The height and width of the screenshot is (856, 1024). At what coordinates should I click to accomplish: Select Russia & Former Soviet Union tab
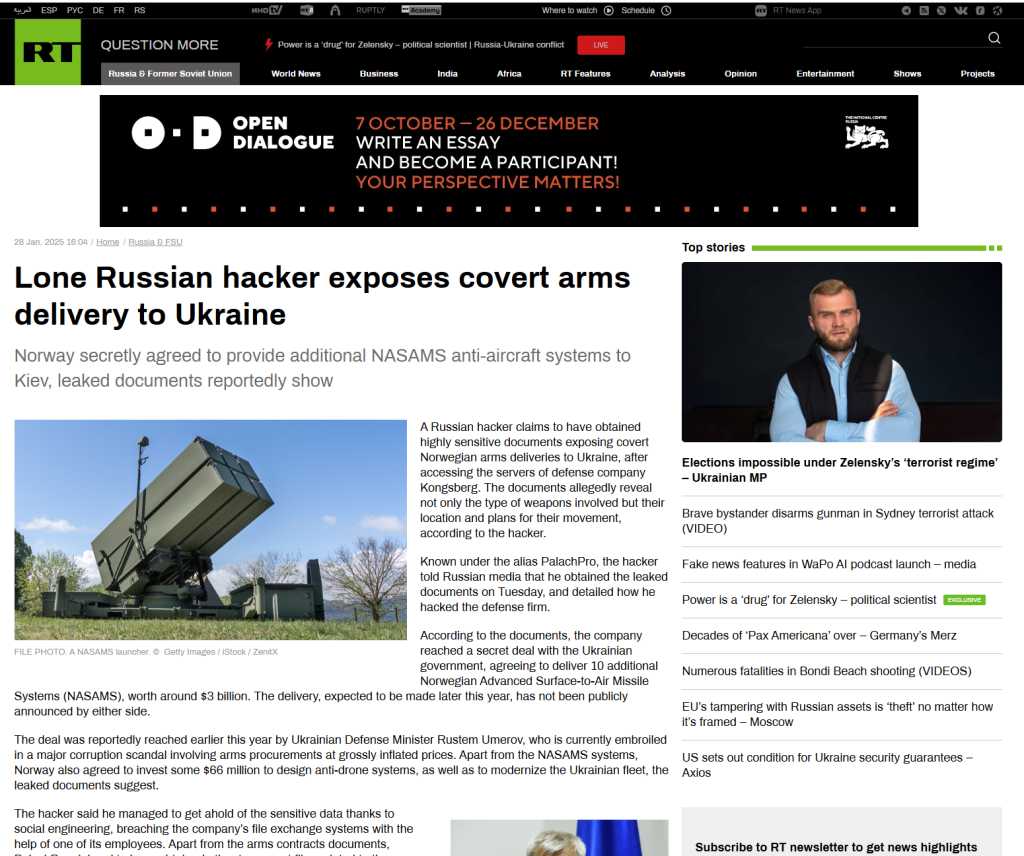tap(170, 74)
